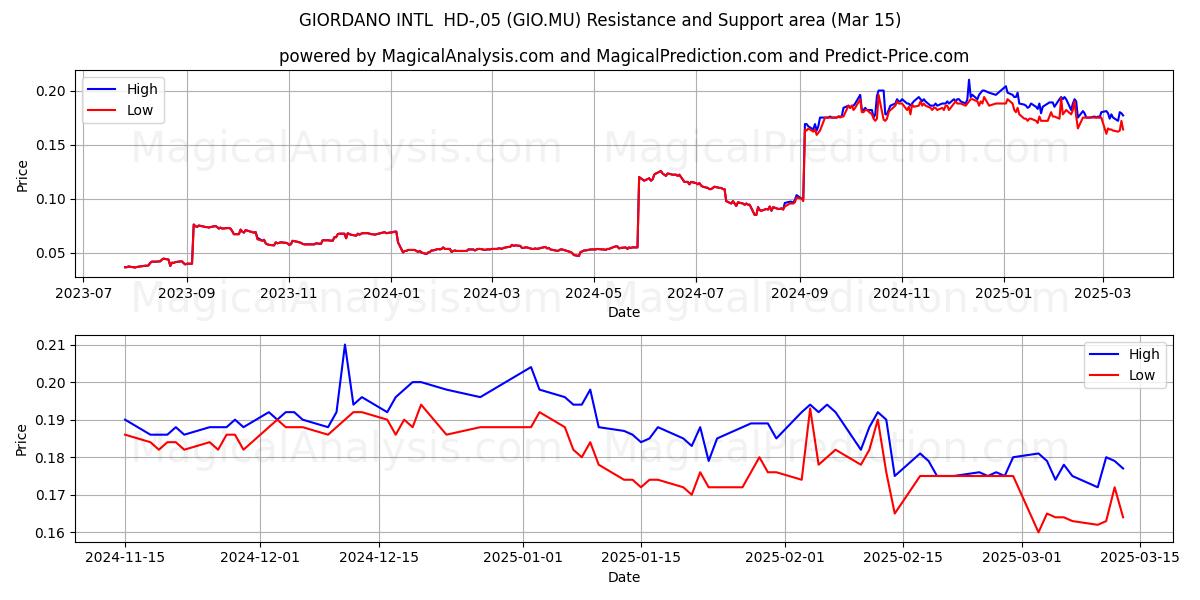This screenshot has height=600, width=1200.
Task: Click the 2023-11 tick label
Action: (x=289, y=293)
